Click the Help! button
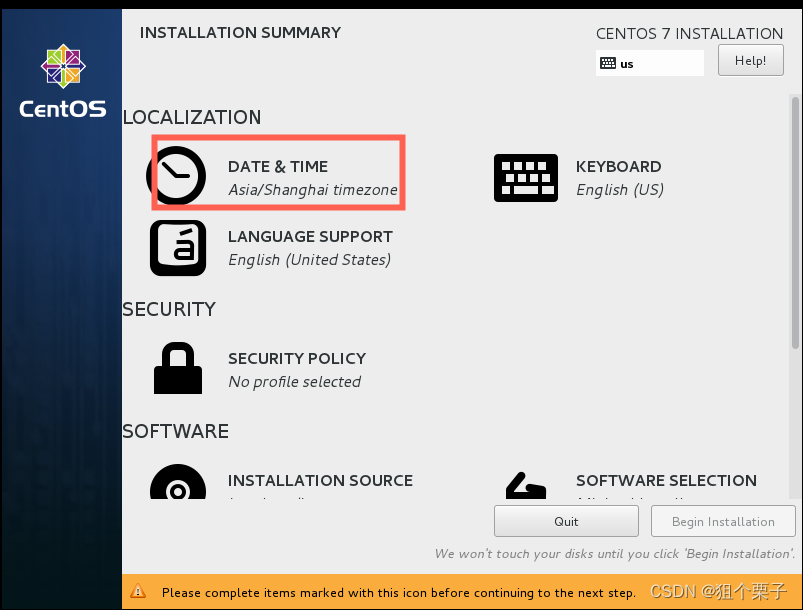Viewport: 803px width, 610px height. (750, 60)
